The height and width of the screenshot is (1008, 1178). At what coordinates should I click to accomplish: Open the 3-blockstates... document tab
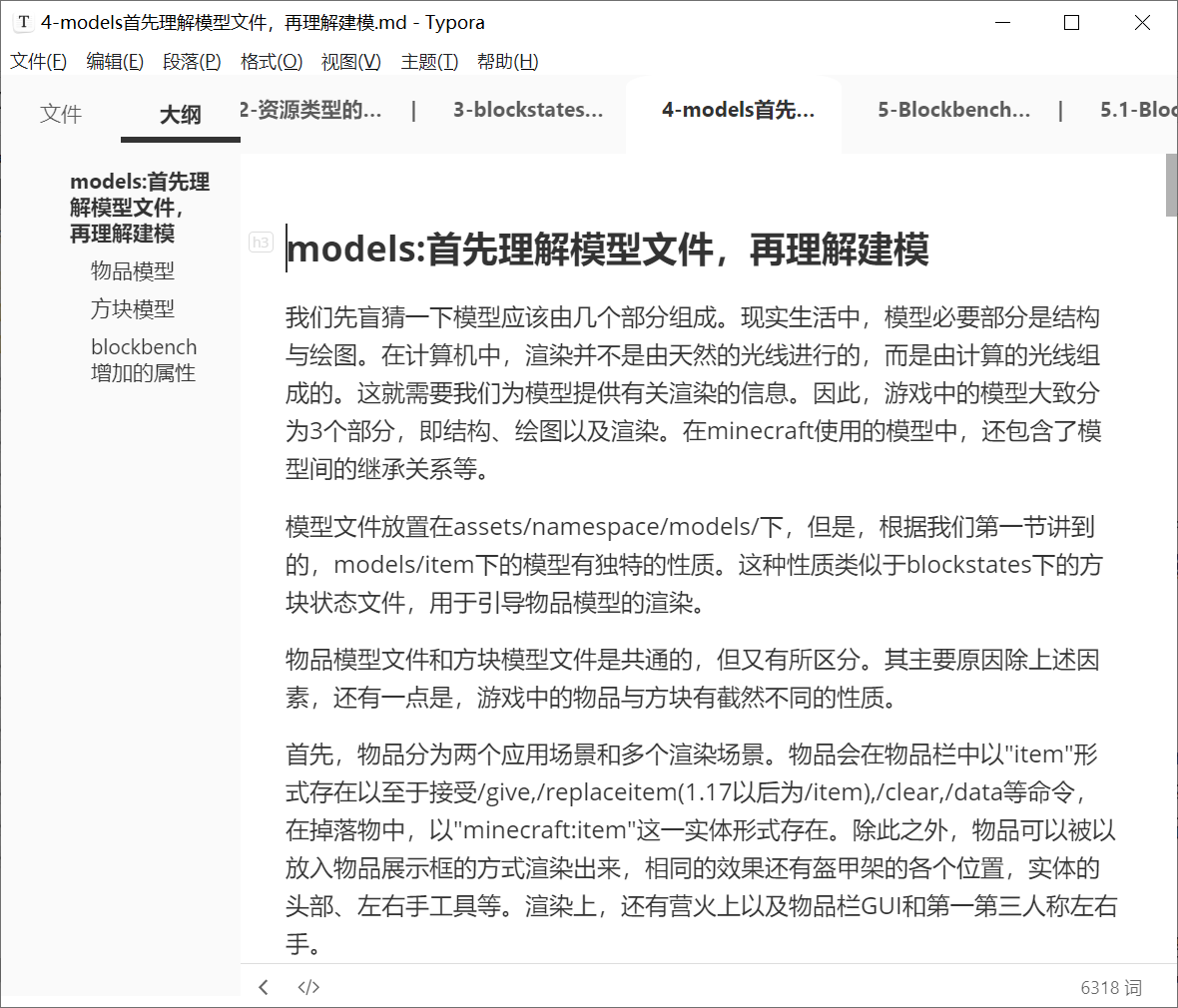[x=528, y=110]
